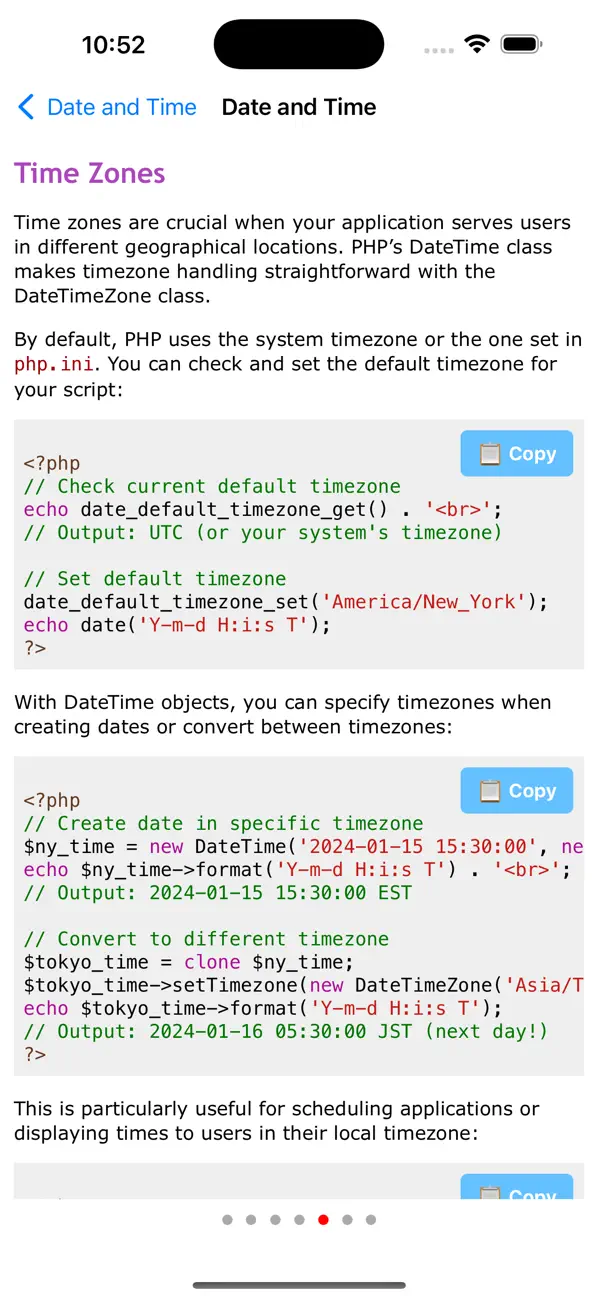Tap the Wi-Fi icon in the status bar
Screen dimensions: 598x1300
(x=477, y=43)
